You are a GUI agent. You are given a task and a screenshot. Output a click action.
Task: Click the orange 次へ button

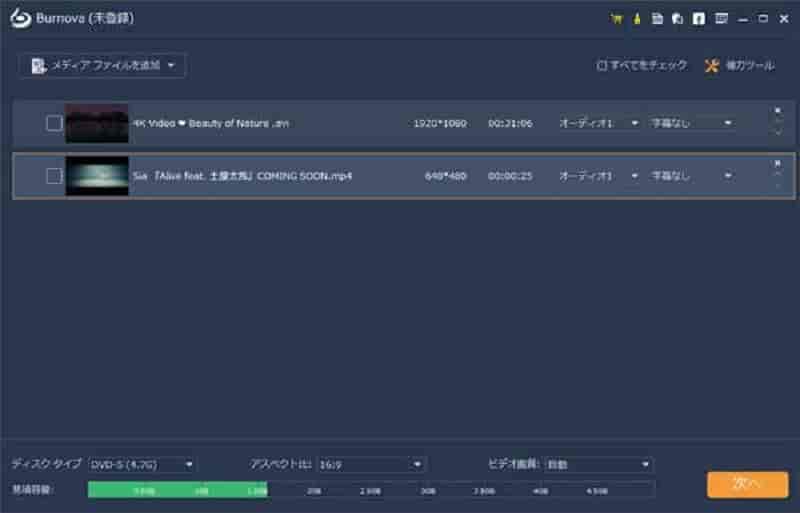[x=747, y=485]
